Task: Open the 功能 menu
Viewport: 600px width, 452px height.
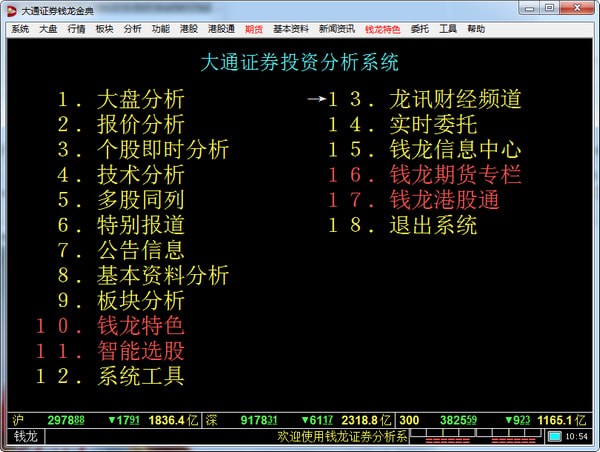Action: (161, 29)
